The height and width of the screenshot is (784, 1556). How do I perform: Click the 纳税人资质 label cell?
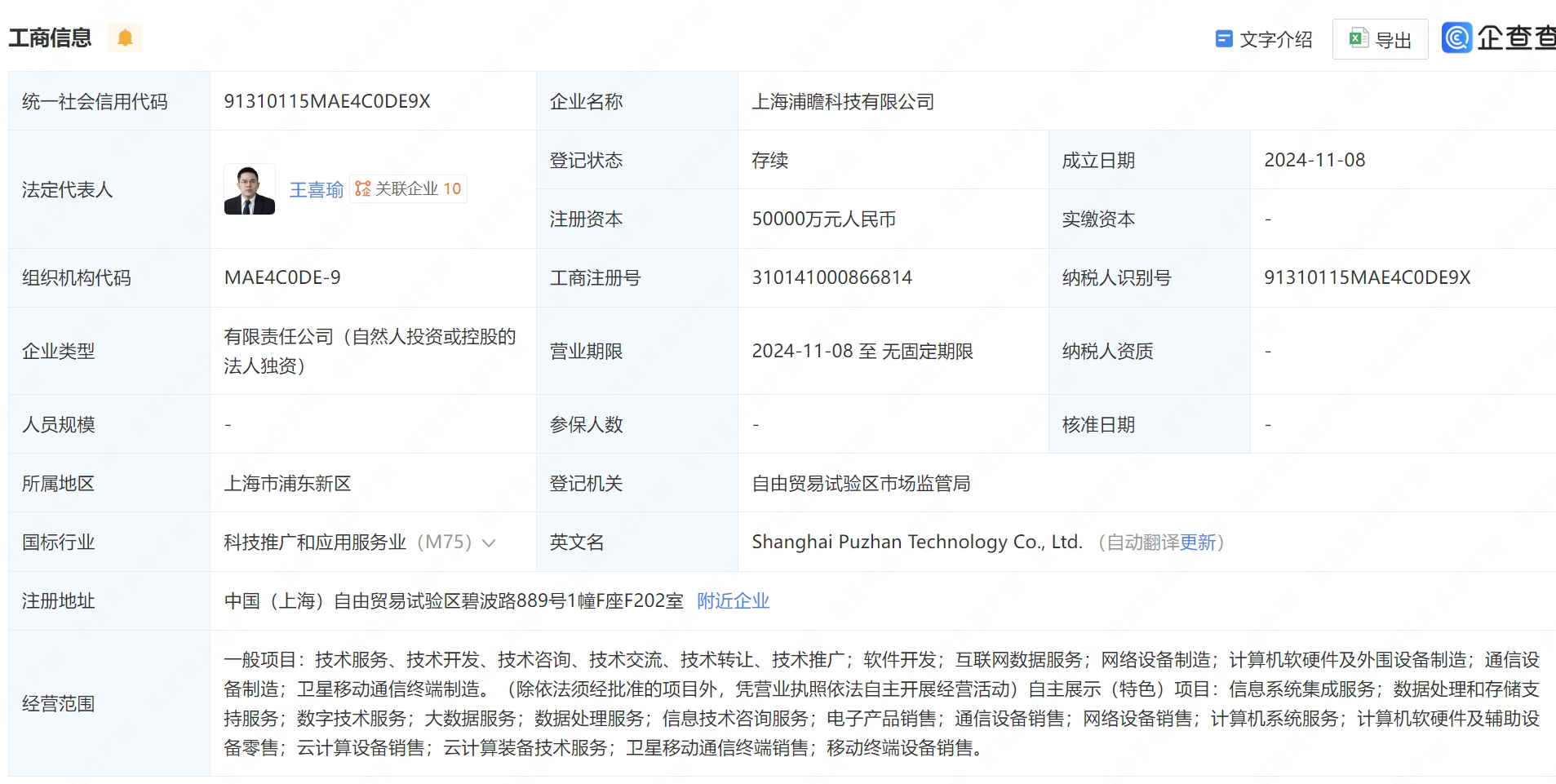1150,351
